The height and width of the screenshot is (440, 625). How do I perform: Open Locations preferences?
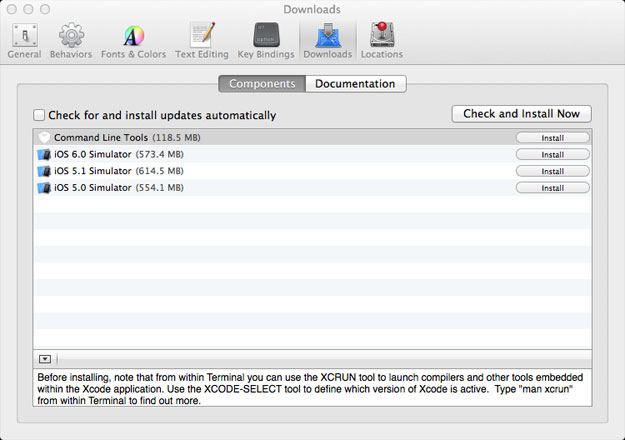(x=382, y=41)
